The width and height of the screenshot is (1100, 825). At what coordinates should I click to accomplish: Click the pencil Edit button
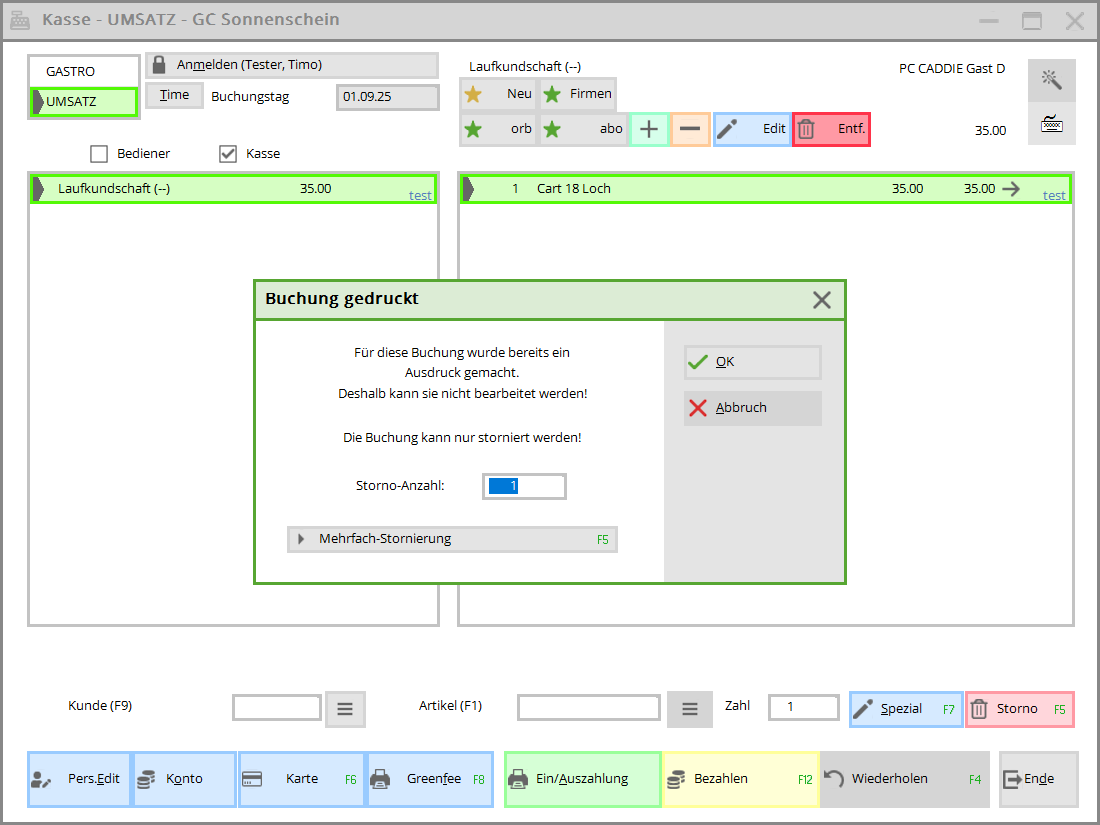pyautogui.click(x=751, y=129)
